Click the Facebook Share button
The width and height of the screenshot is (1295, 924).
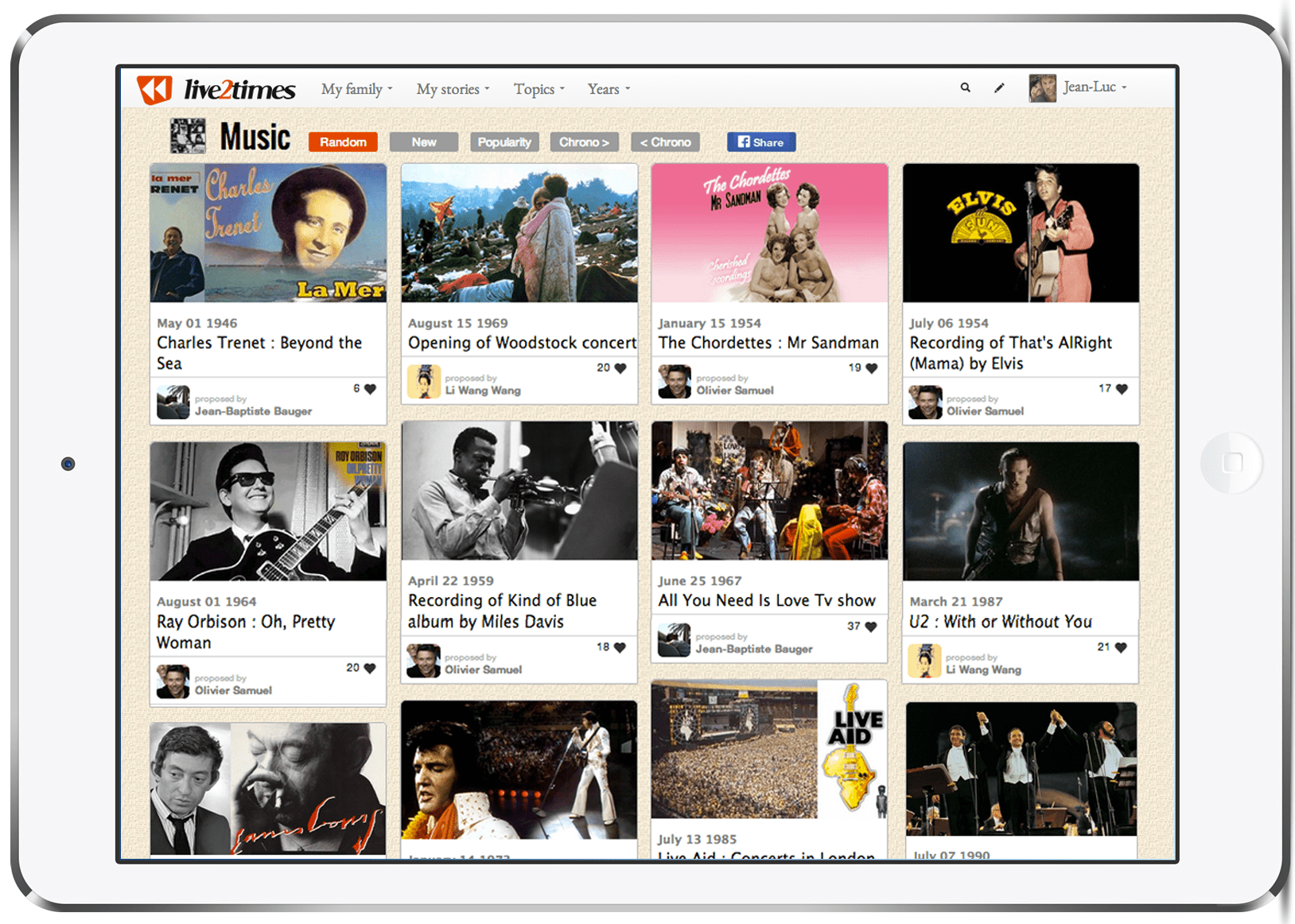(x=760, y=142)
